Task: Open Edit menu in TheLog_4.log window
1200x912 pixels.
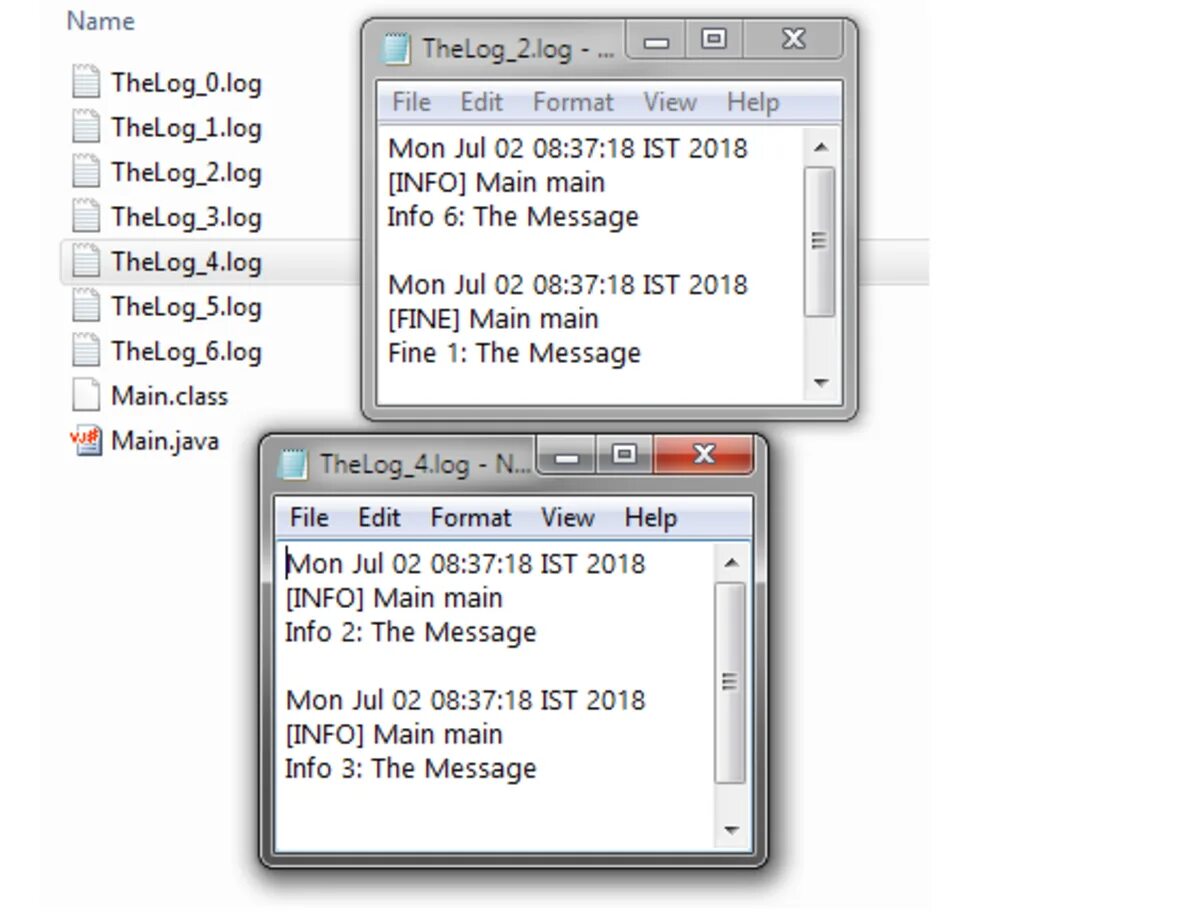Action: pyautogui.click(x=379, y=518)
